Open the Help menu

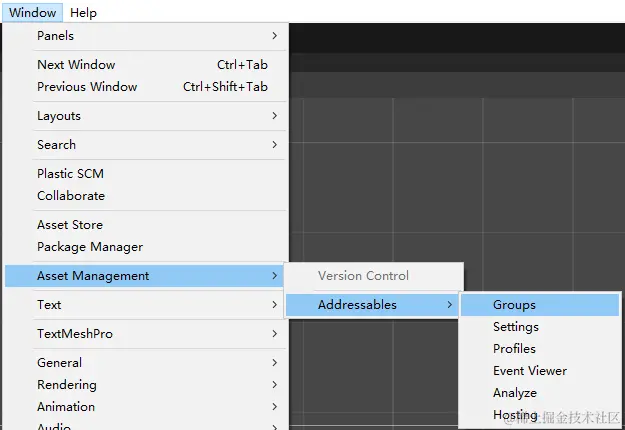click(x=83, y=13)
